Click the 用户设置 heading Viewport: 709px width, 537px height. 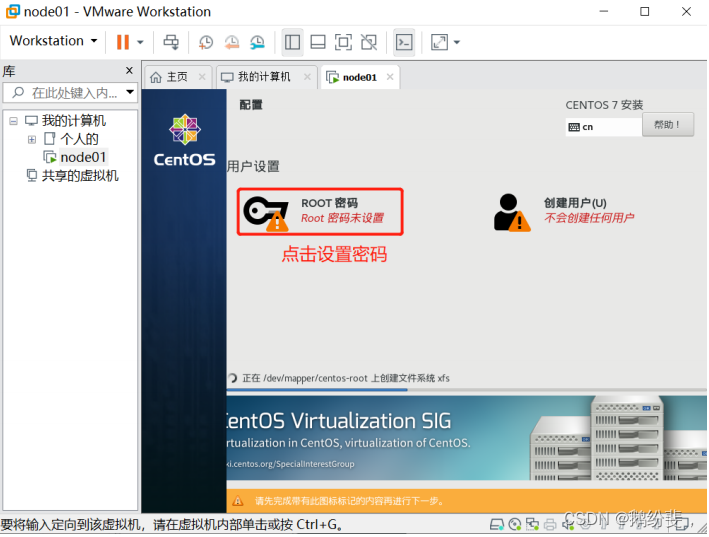[253, 166]
